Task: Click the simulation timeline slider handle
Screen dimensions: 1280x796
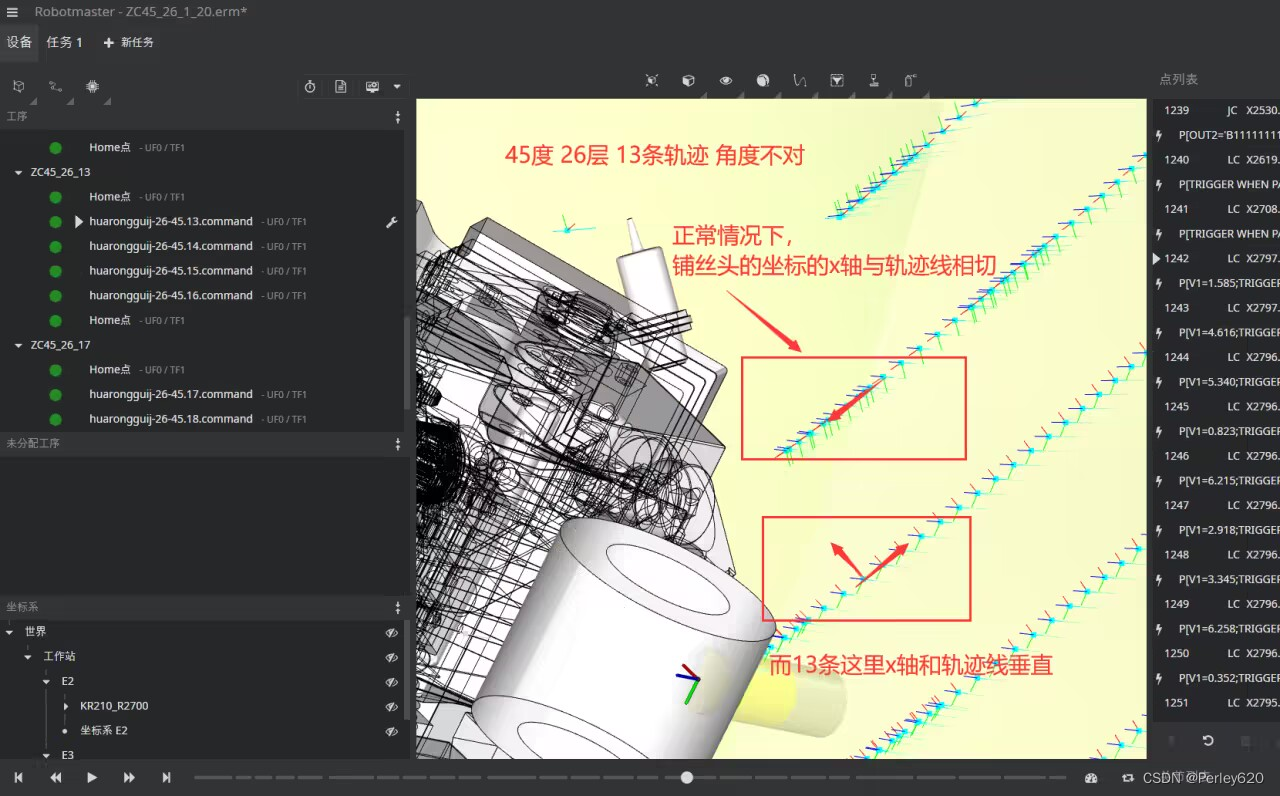Action: tap(687, 777)
